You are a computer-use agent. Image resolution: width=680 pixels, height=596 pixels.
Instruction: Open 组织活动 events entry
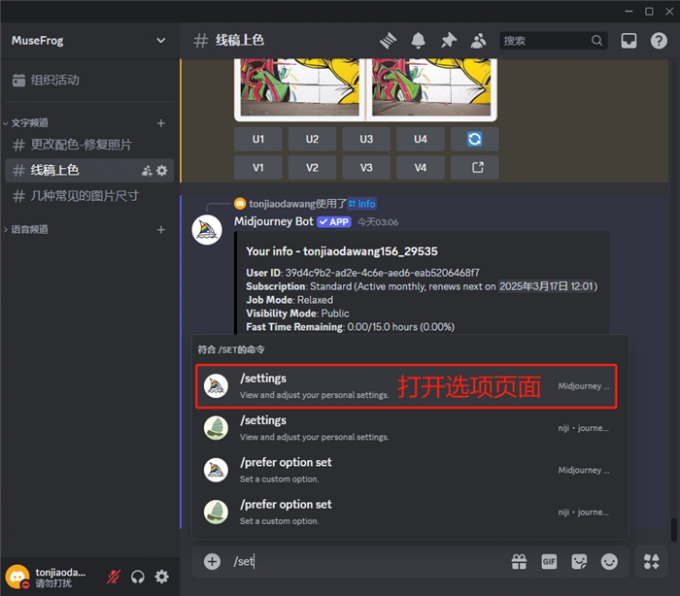click(x=90, y=80)
